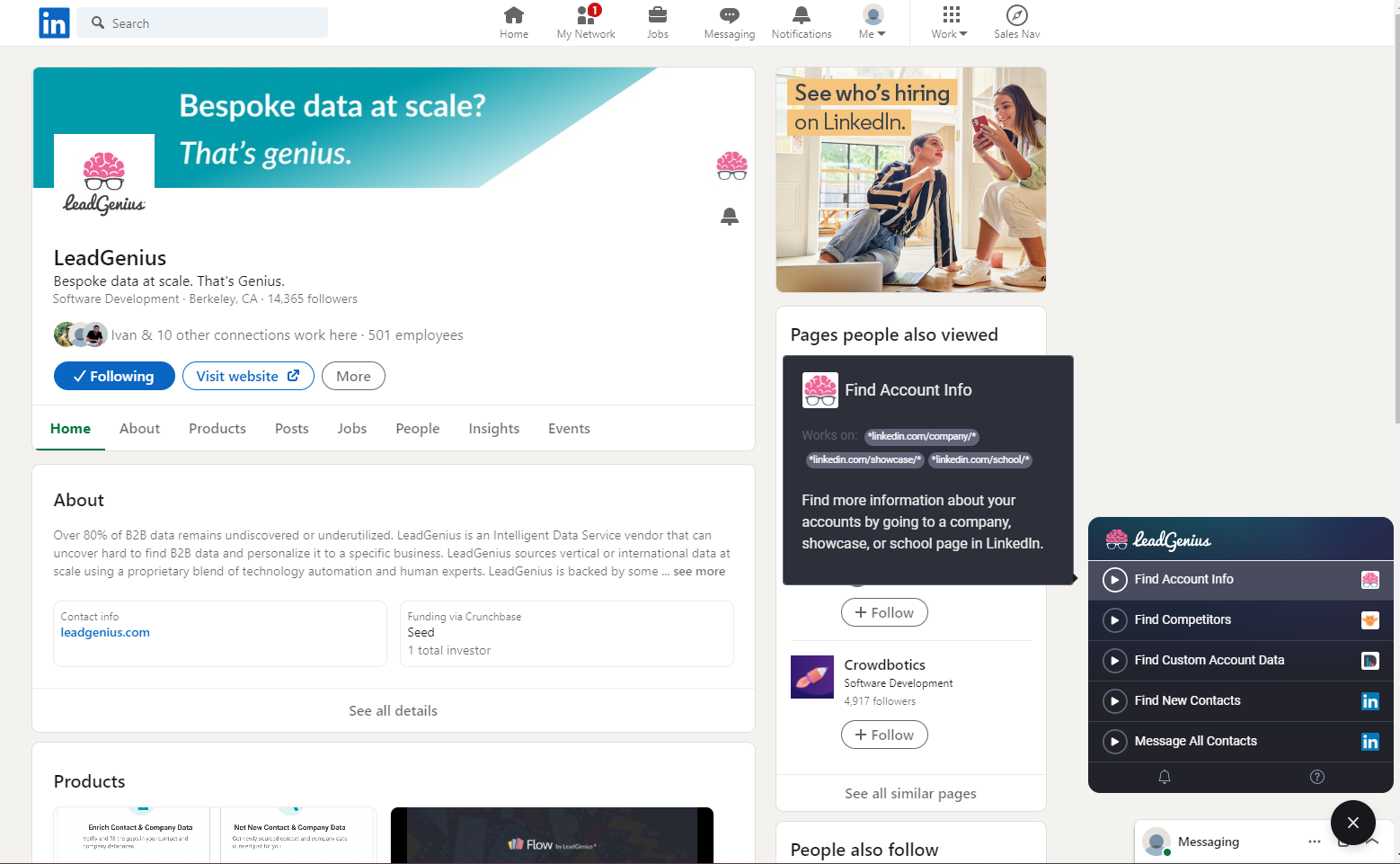This screenshot has height=864, width=1400.
Task: Select the People tab
Action: (x=418, y=429)
